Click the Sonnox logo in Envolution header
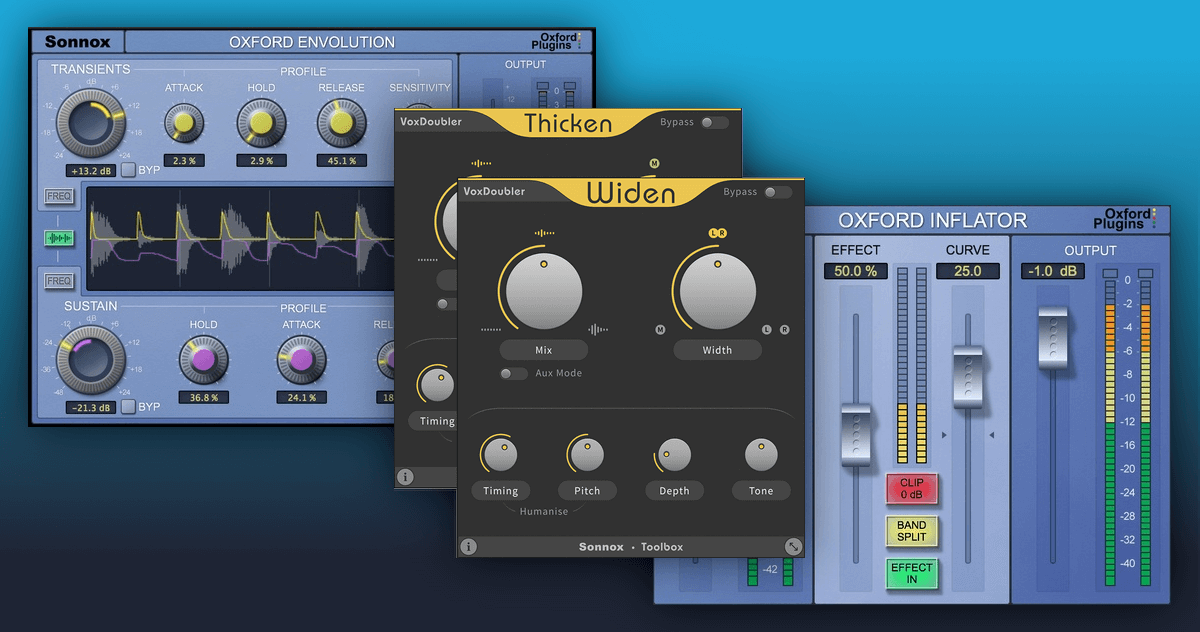1200x632 pixels. (x=77, y=42)
